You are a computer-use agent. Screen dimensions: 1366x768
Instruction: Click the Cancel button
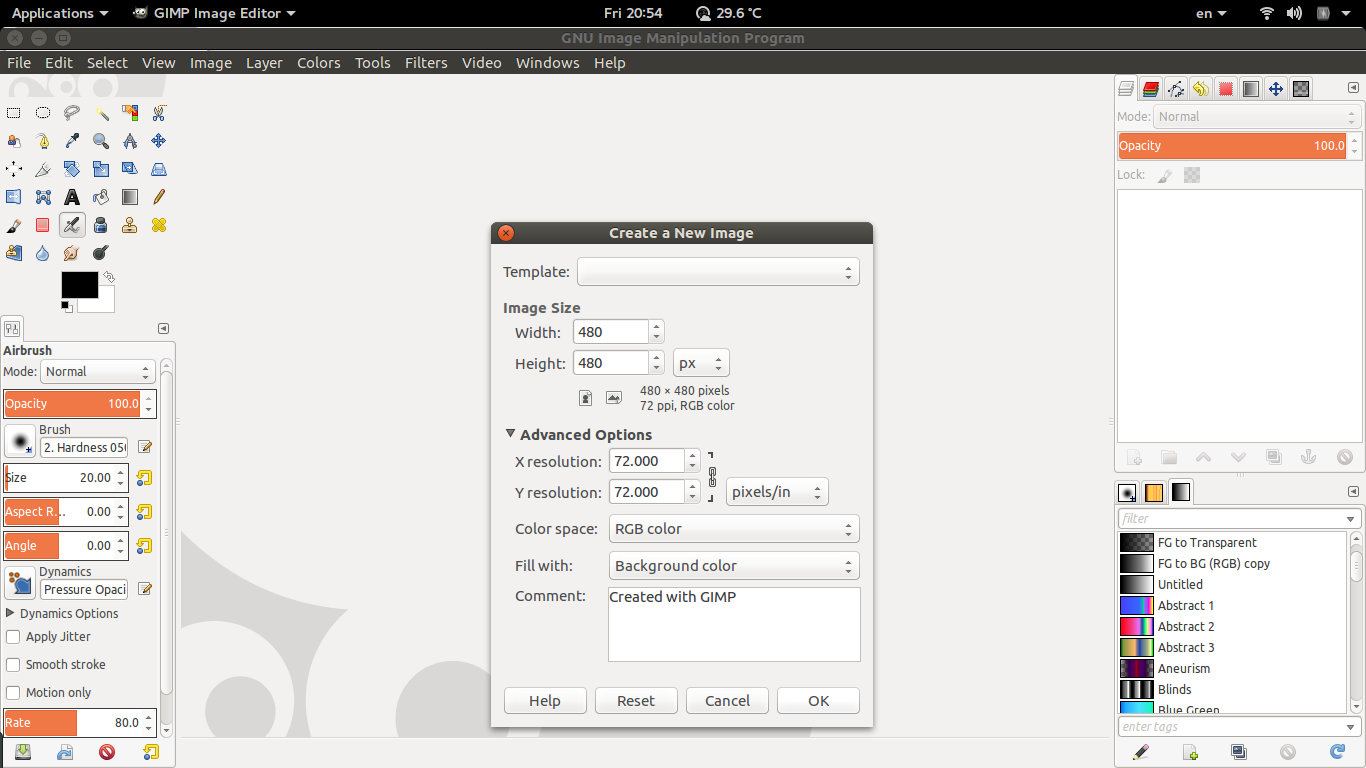(x=727, y=700)
